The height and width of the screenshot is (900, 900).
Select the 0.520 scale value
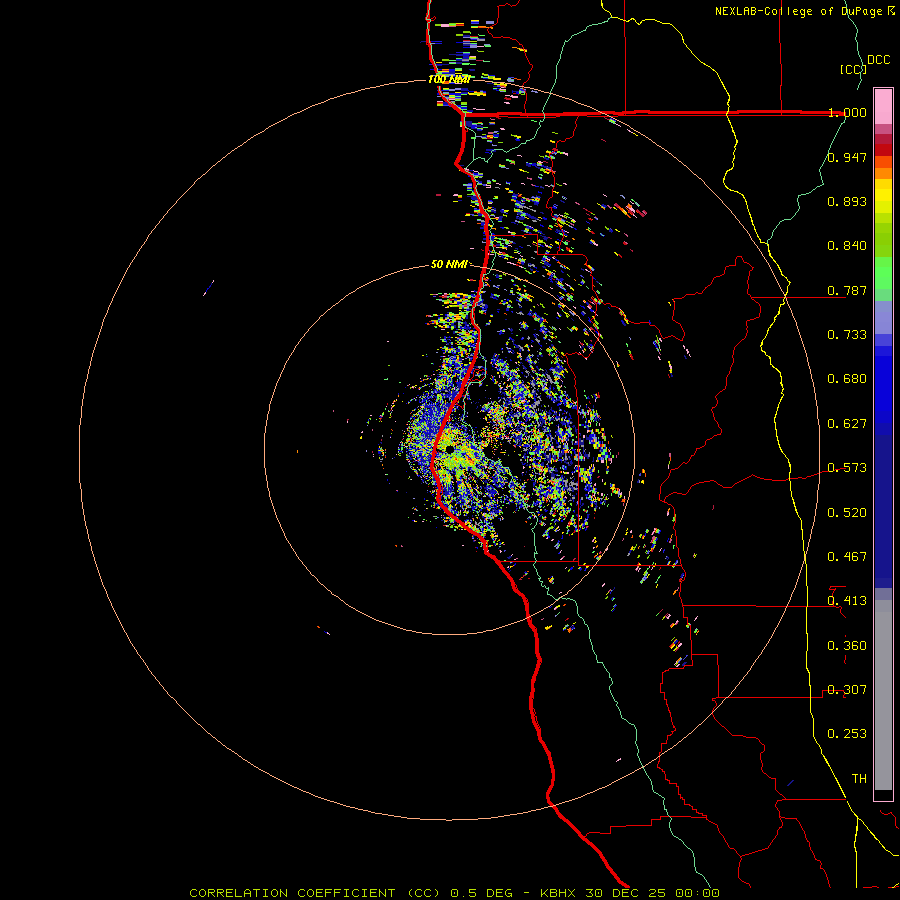tap(847, 513)
